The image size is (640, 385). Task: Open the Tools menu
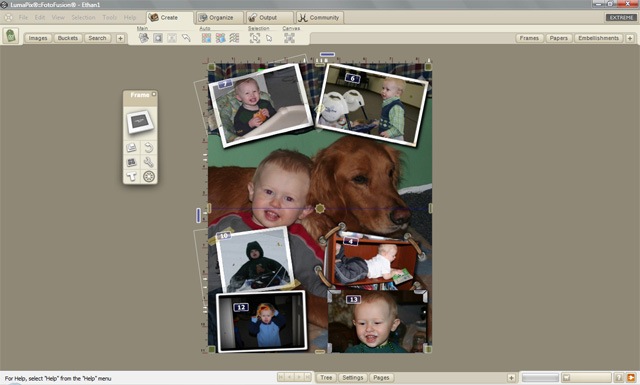pyautogui.click(x=109, y=18)
